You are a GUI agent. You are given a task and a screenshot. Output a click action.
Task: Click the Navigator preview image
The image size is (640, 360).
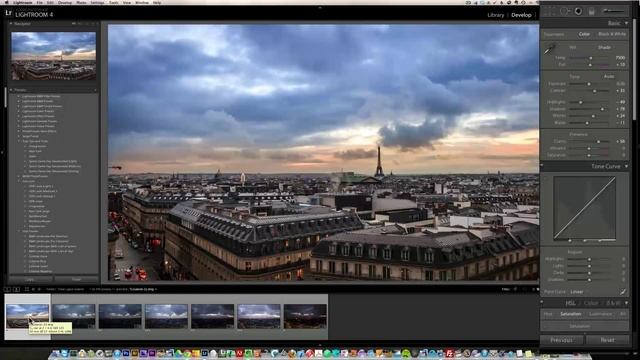pyautogui.click(x=54, y=56)
